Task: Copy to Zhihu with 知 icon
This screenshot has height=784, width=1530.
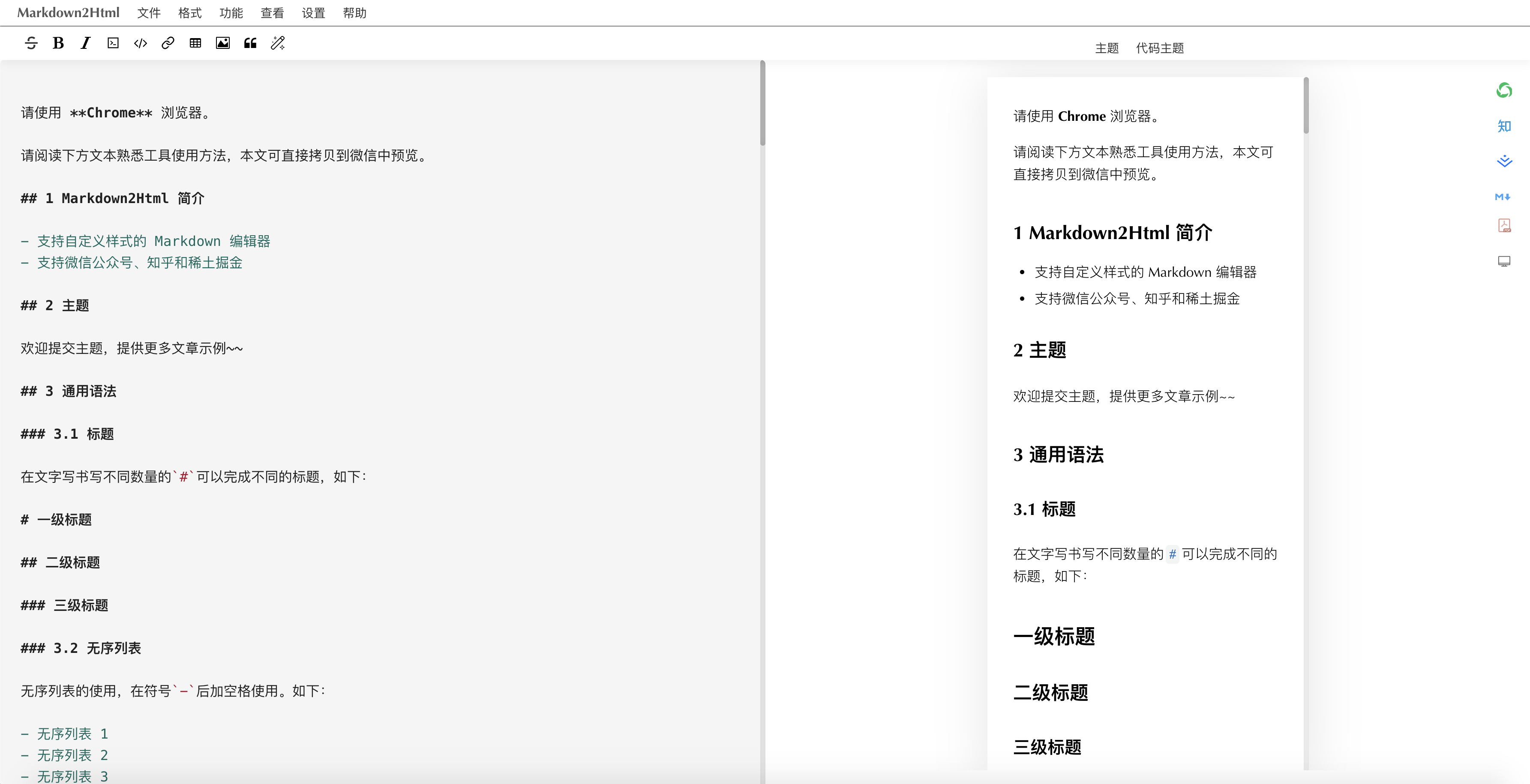Action: tap(1504, 126)
